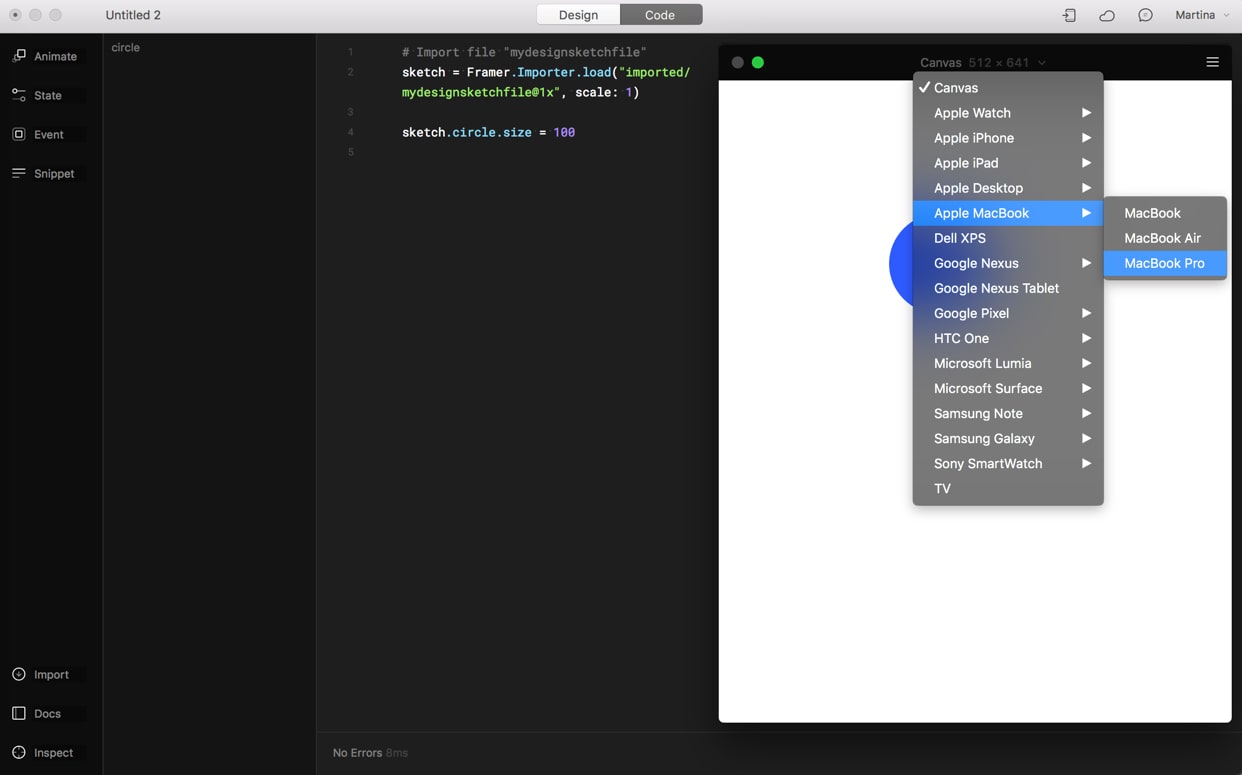This screenshot has width=1242, height=775.
Task: Open the Docs icon in sidebar
Action: pos(19,713)
